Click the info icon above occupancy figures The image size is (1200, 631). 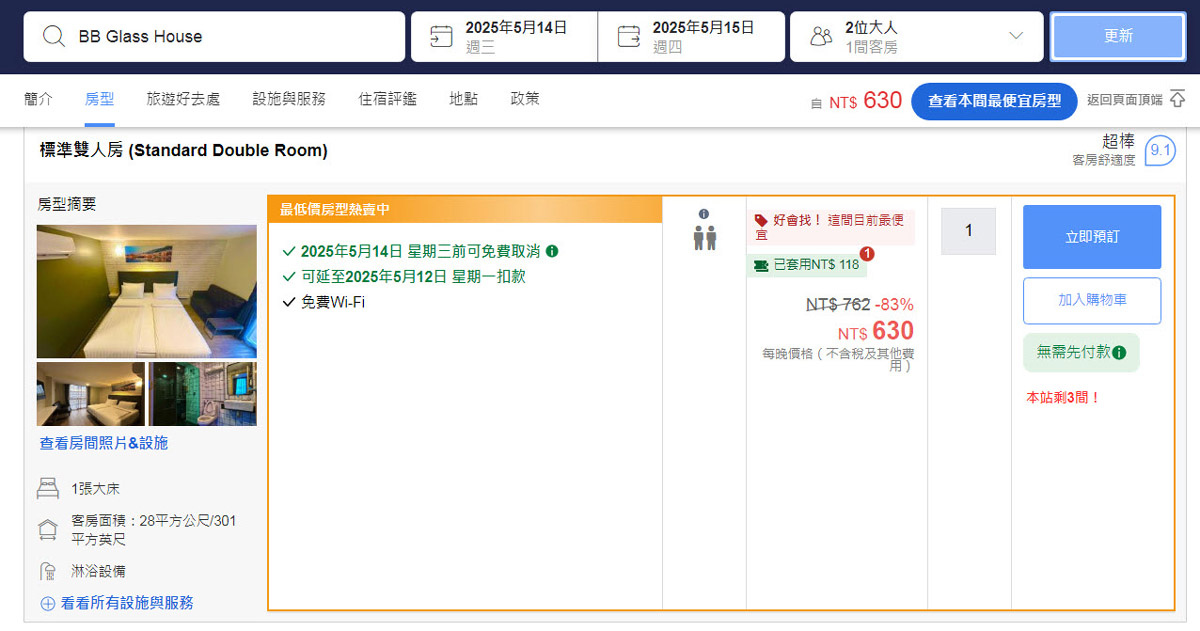[x=704, y=214]
